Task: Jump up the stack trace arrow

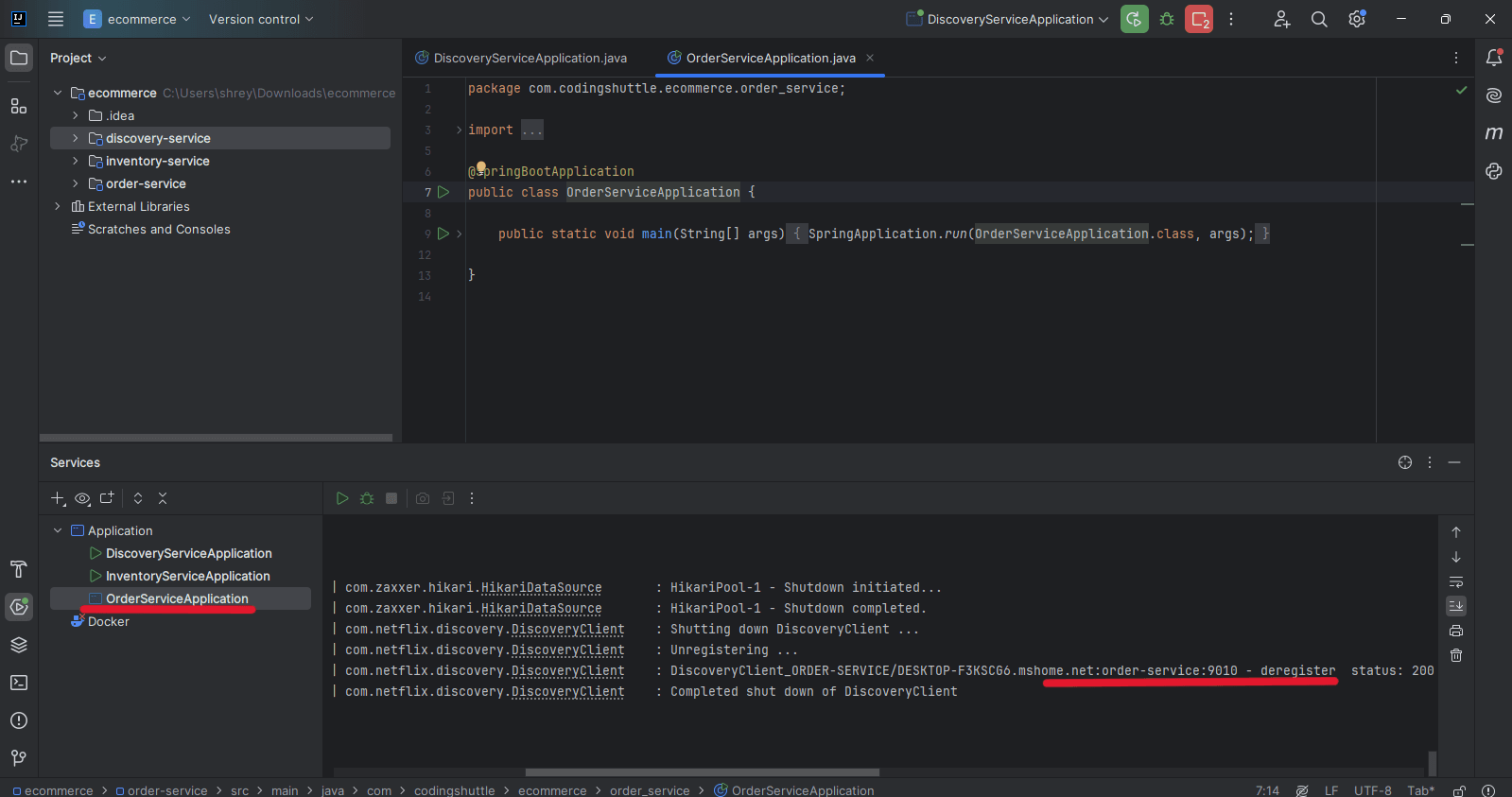Action: 1456,532
